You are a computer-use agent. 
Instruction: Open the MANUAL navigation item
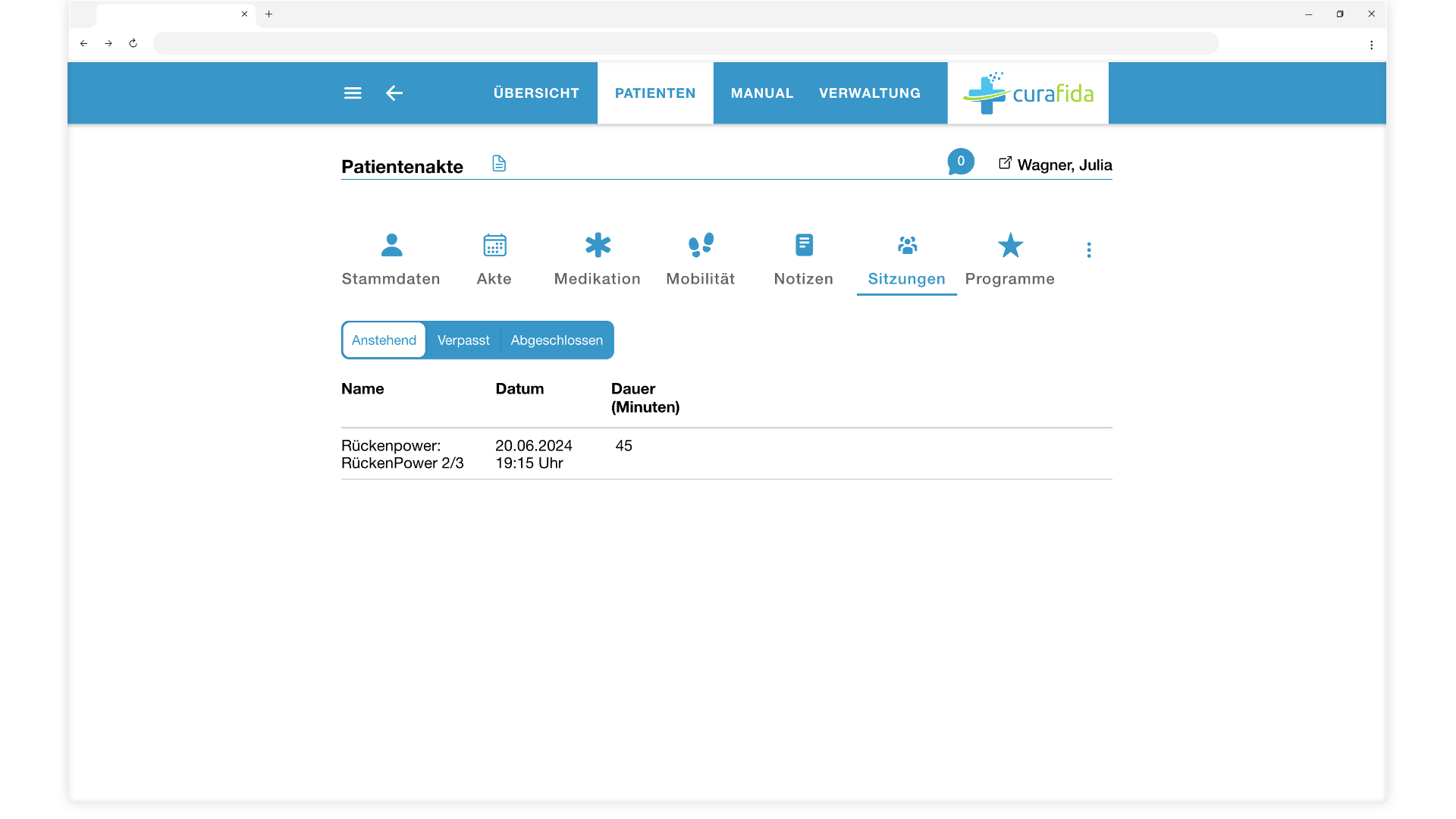point(762,93)
